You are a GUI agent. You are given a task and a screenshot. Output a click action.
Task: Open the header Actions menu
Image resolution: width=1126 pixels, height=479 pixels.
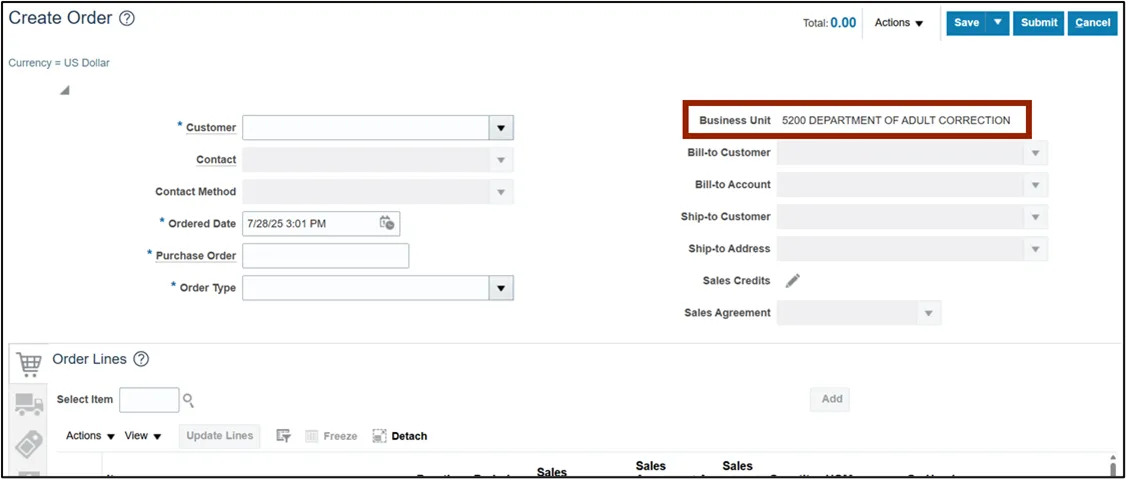click(x=898, y=23)
